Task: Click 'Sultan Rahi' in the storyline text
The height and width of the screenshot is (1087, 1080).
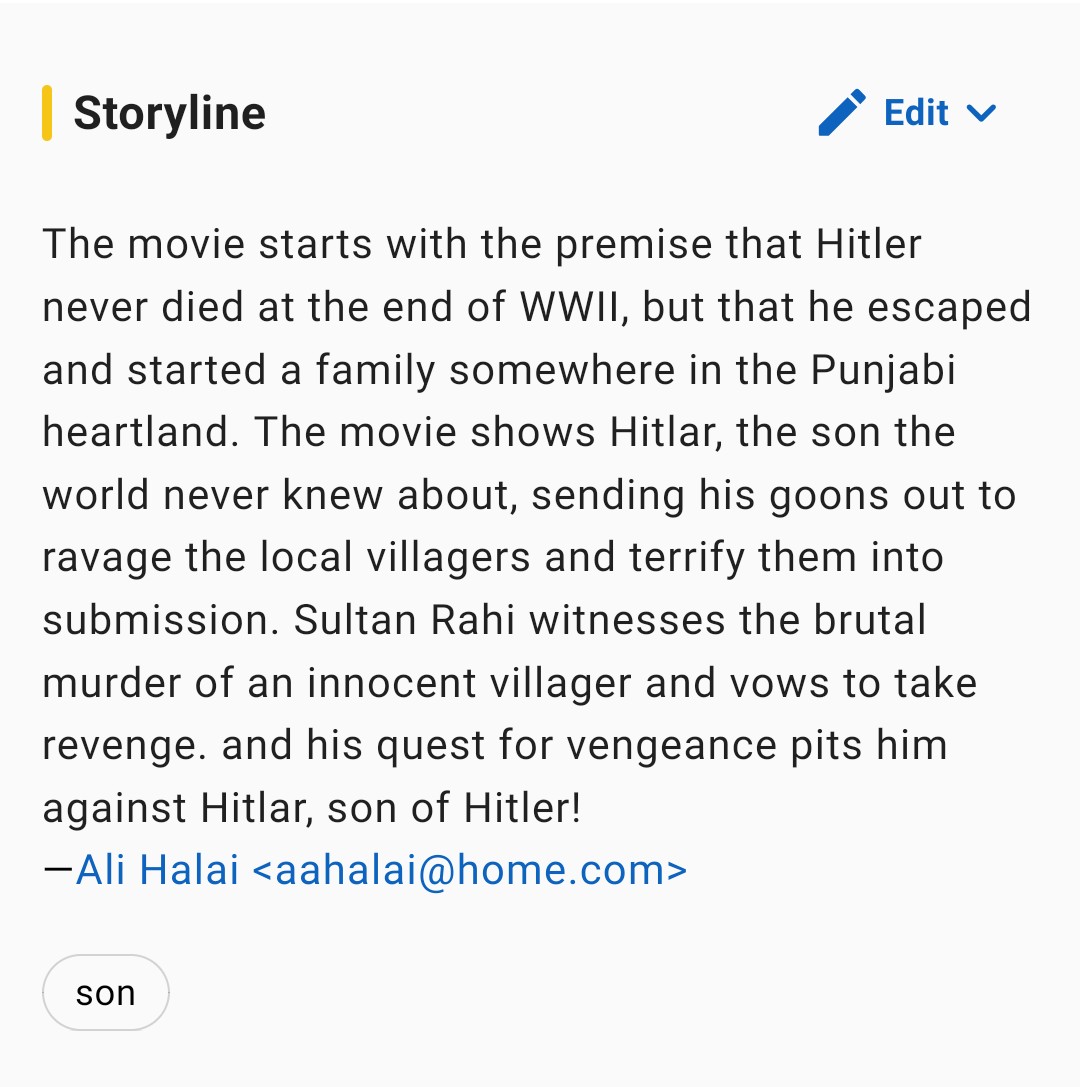Action: [404, 620]
